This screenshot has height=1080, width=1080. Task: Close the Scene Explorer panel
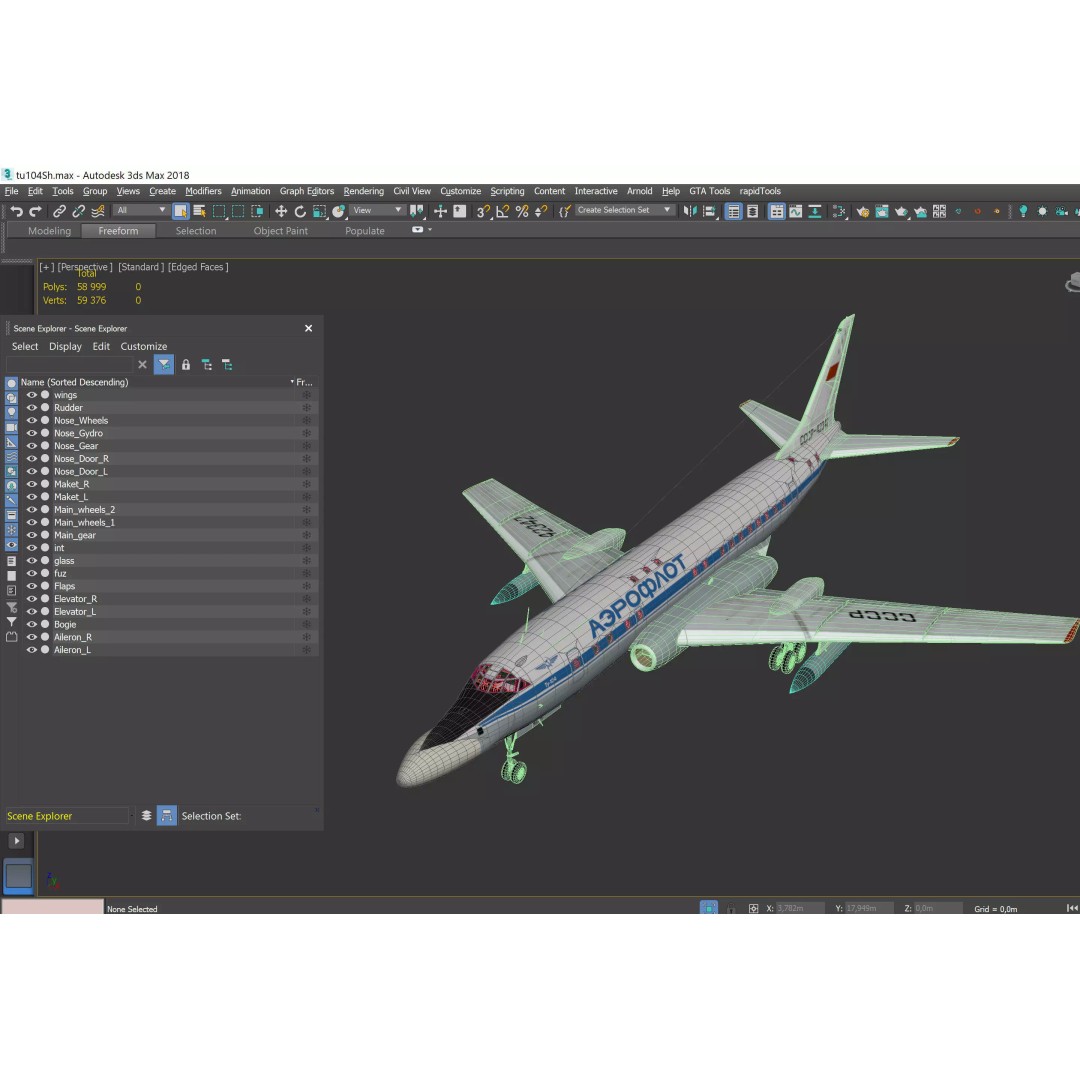(x=309, y=329)
